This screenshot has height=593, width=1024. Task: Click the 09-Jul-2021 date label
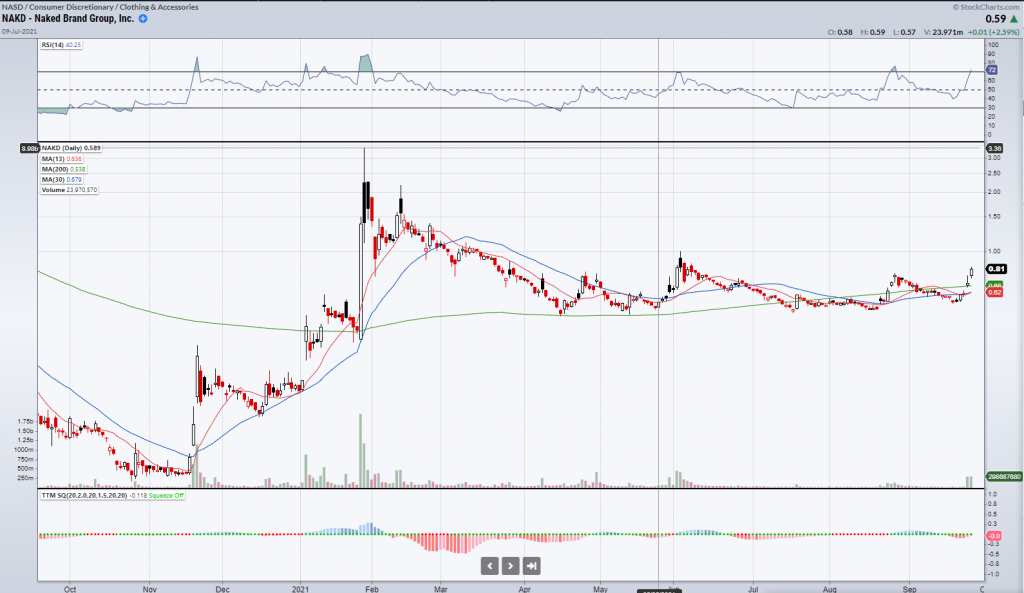19,31
